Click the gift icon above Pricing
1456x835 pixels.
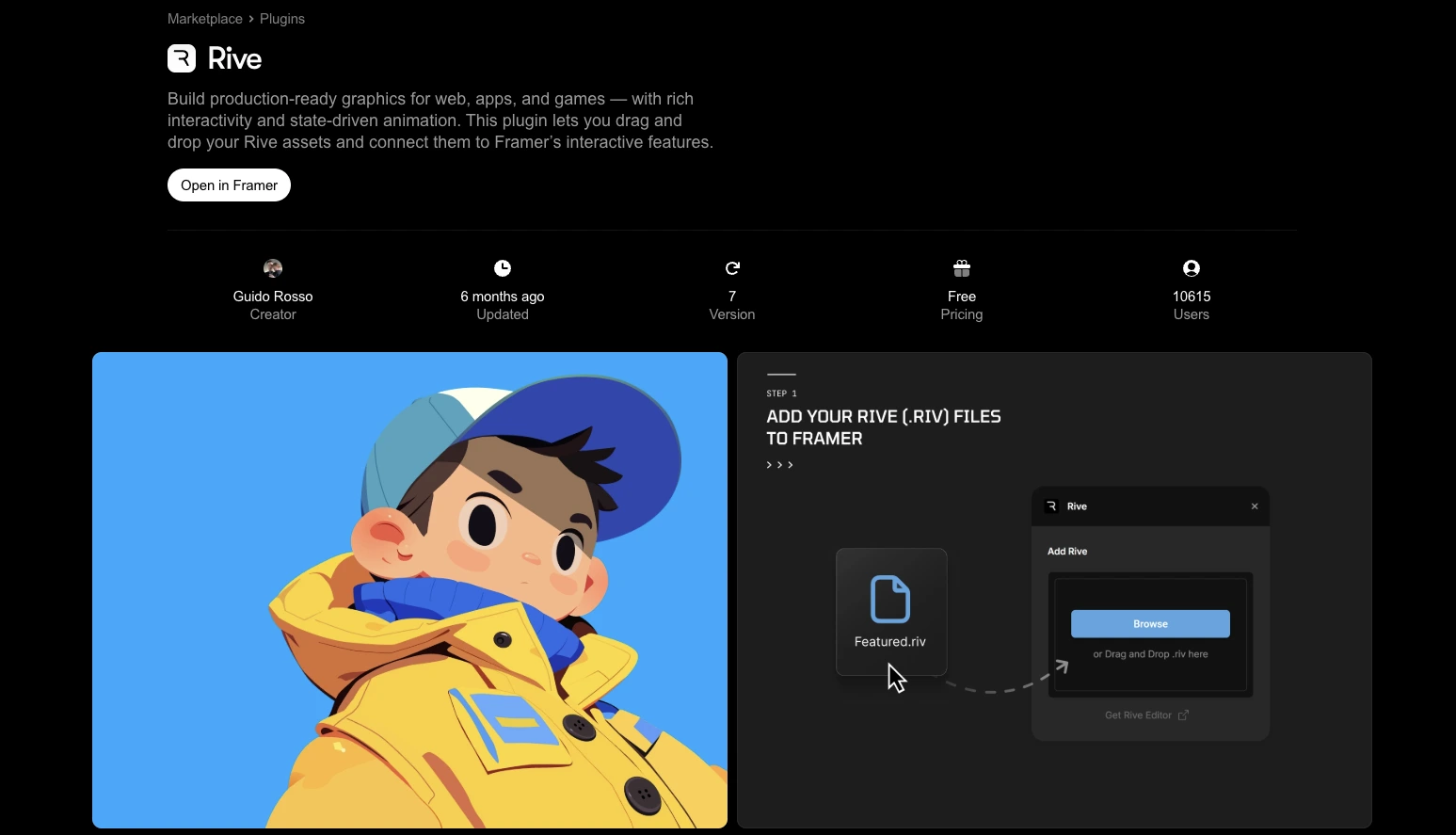click(x=961, y=268)
